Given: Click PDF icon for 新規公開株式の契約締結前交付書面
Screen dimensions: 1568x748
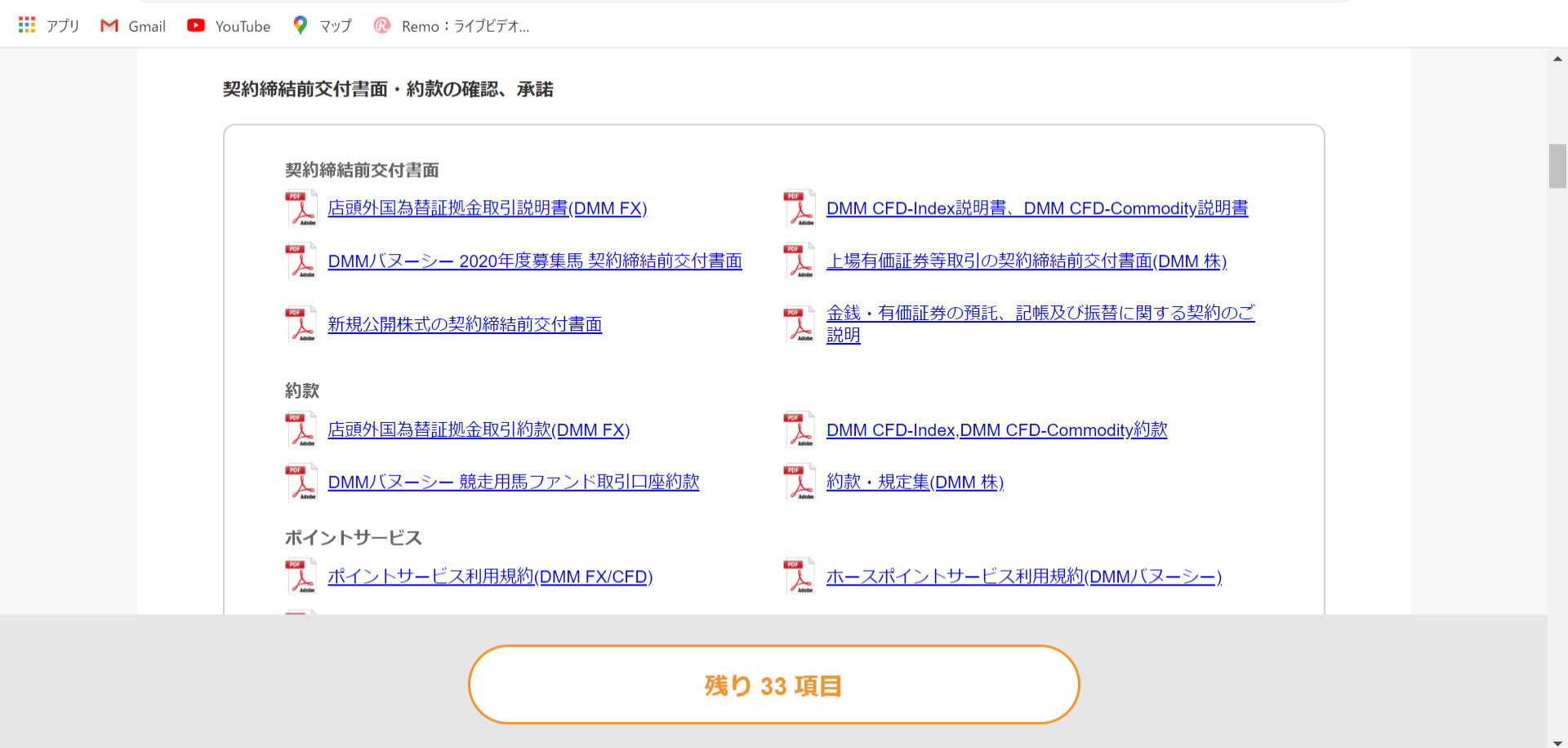Looking at the screenshot, I should (301, 324).
